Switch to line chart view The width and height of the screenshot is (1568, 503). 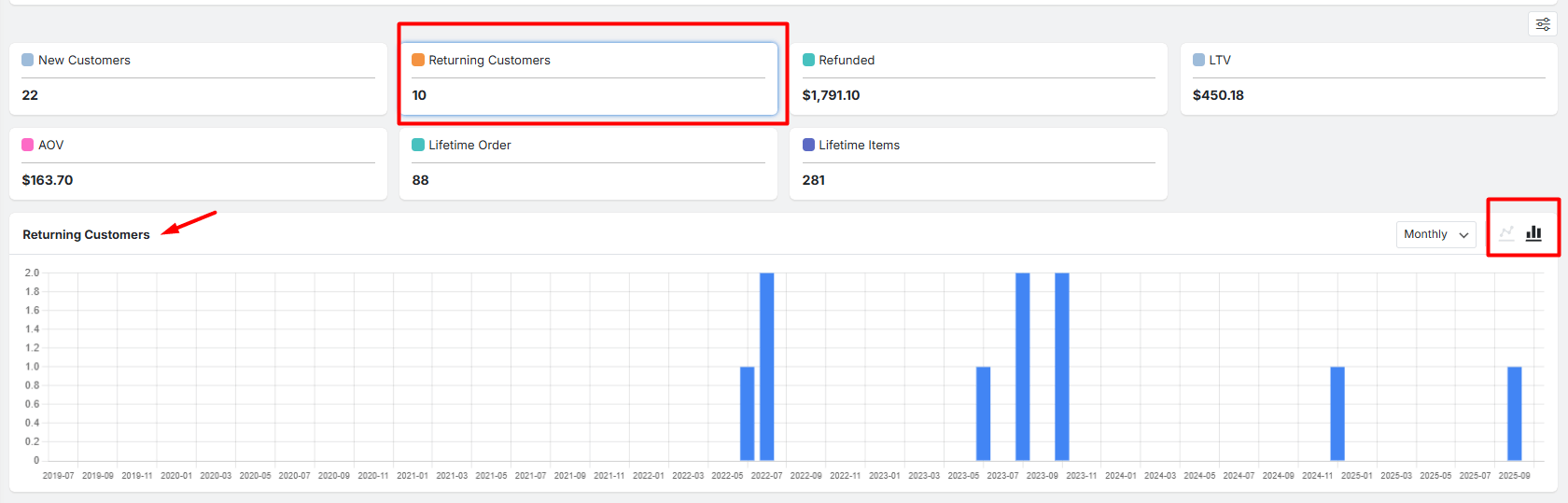1506,233
